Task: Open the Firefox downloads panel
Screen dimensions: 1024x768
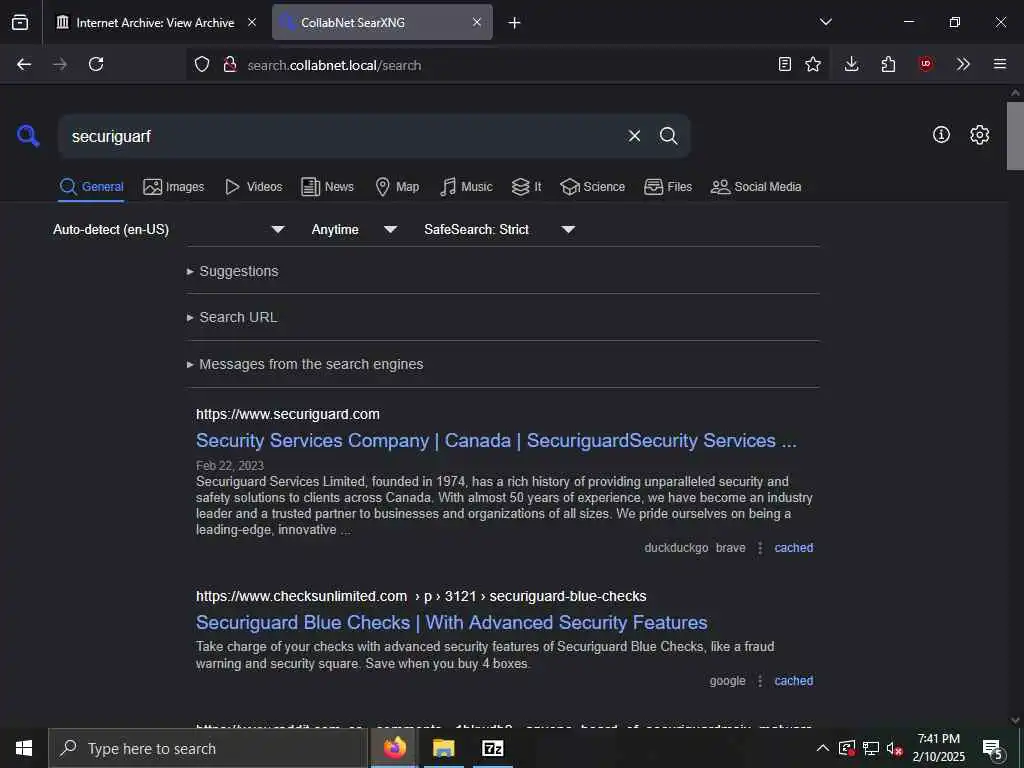Action: pos(851,64)
